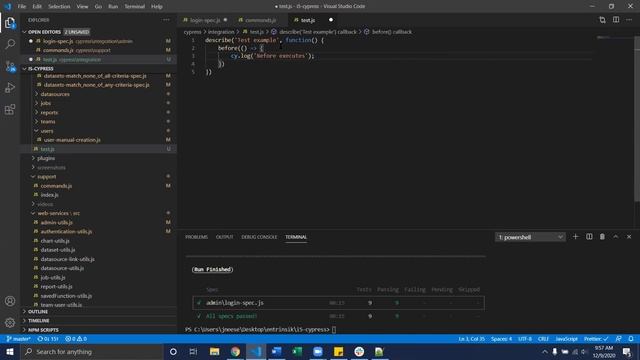Viewport: 640px width, 360px height.
Task: Open the Run and Debug view
Action: tap(10, 87)
